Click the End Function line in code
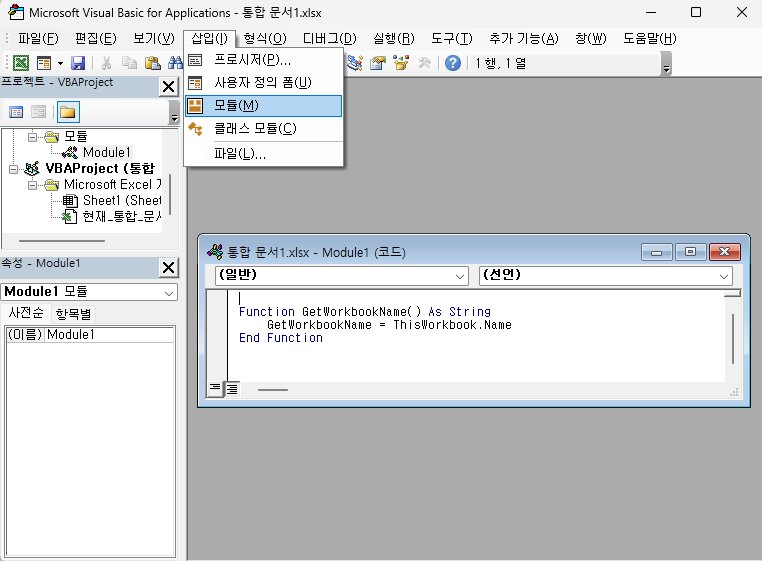 [x=281, y=338]
